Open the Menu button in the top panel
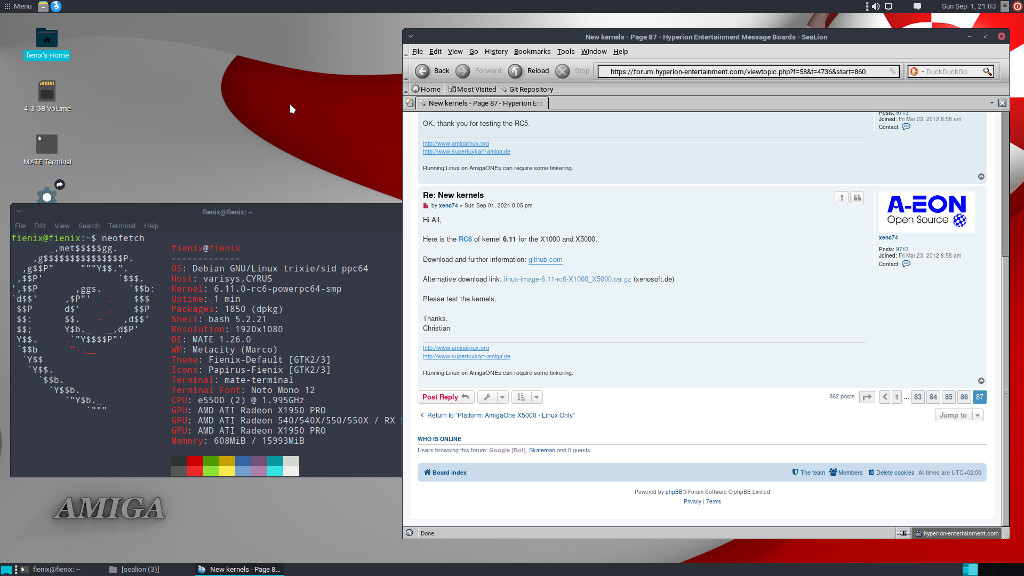The width and height of the screenshot is (1024, 576). (18, 6)
